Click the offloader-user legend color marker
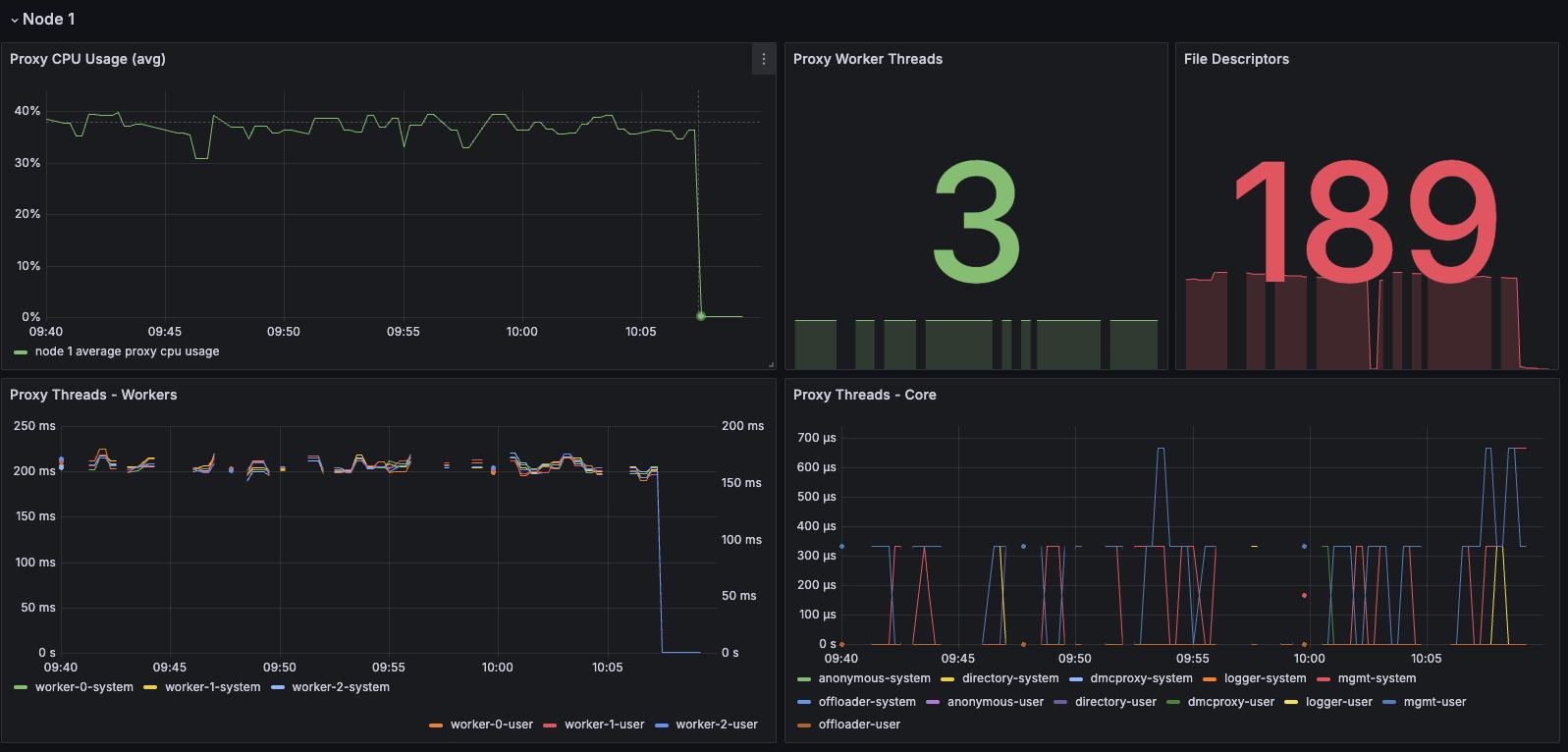The width and height of the screenshot is (1568, 752). point(804,725)
